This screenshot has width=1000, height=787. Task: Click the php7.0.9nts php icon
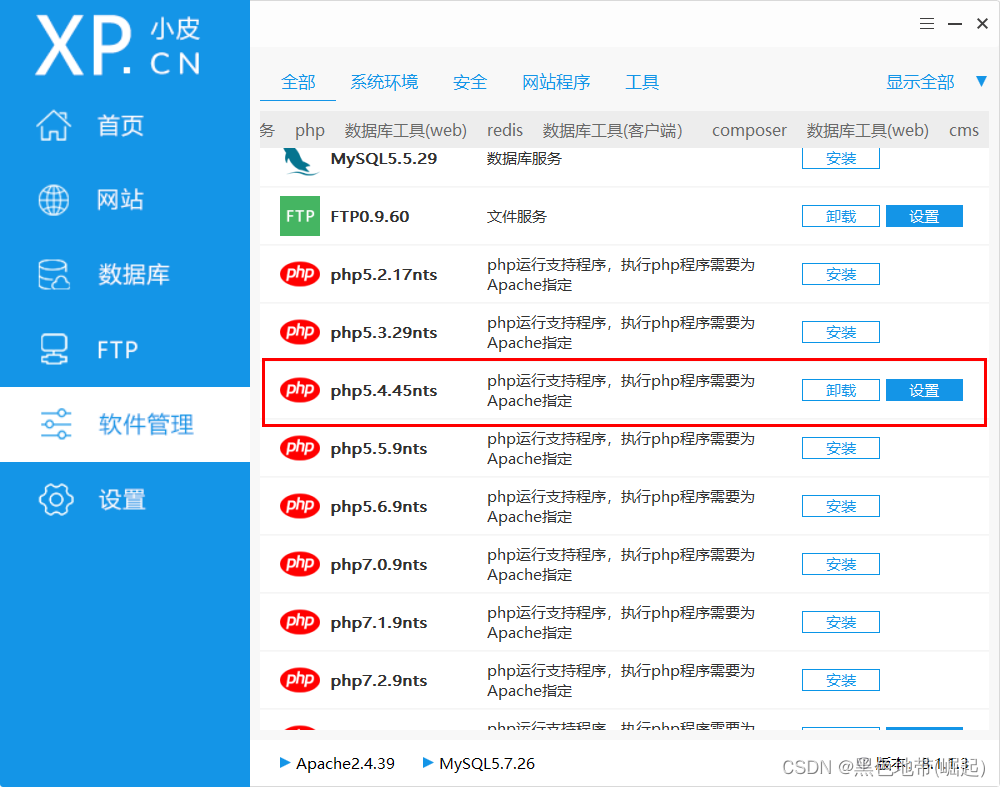point(300,564)
